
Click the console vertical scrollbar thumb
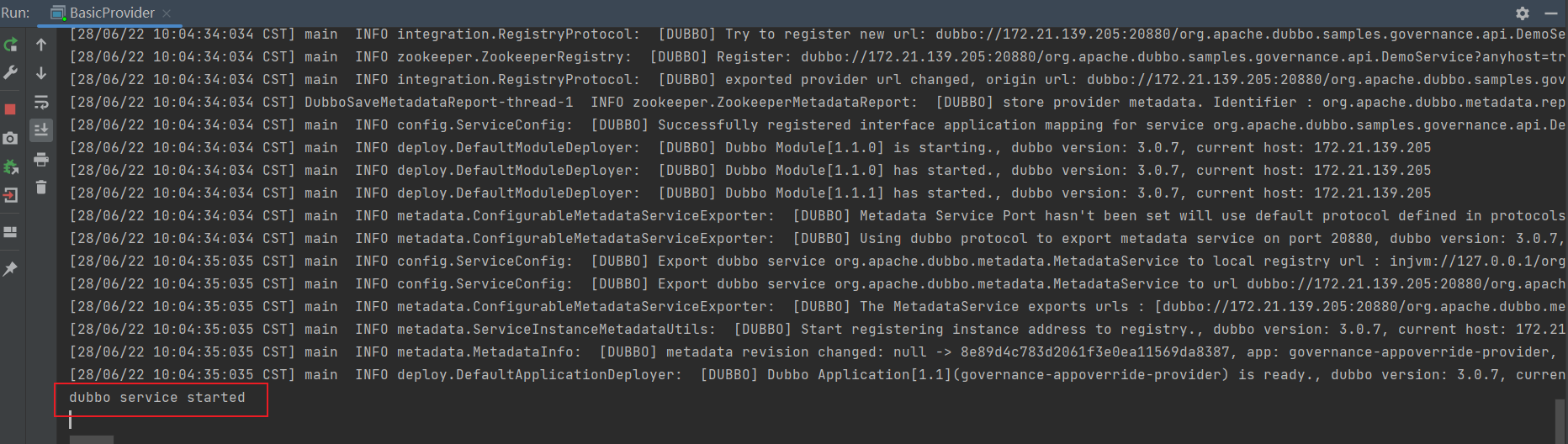tap(1560, 419)
